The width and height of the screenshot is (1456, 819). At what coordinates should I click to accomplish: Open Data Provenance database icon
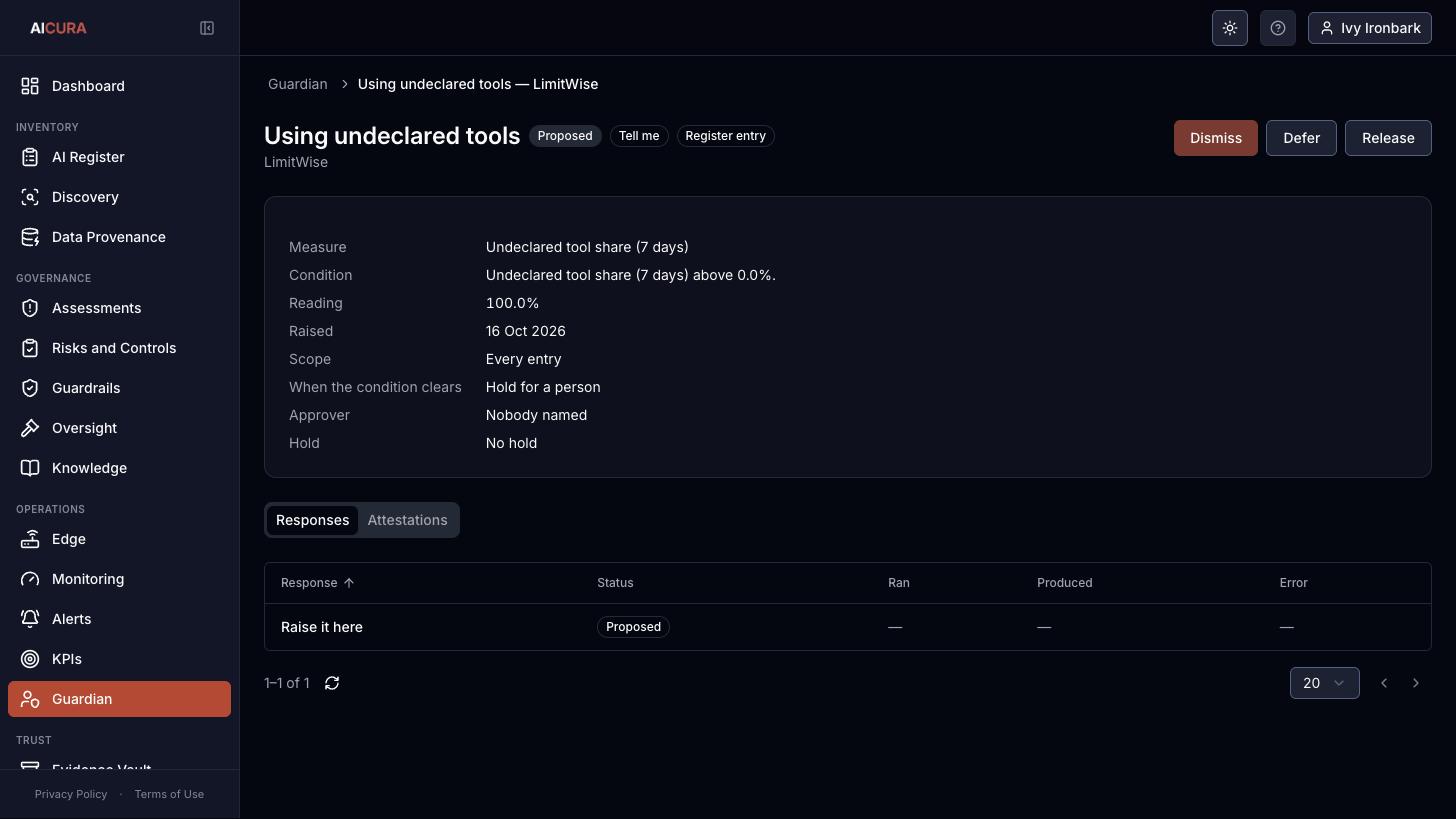point(30,237)
